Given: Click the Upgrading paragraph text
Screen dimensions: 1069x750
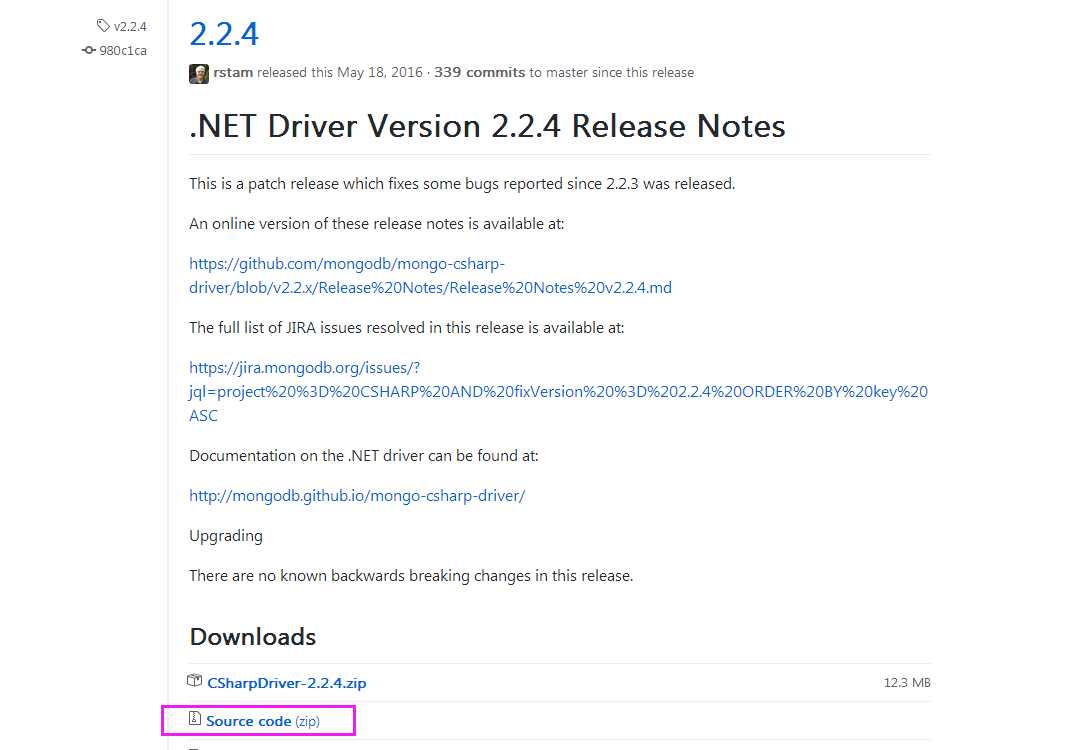Looking at the screenshot, I should tap(226, 536).
